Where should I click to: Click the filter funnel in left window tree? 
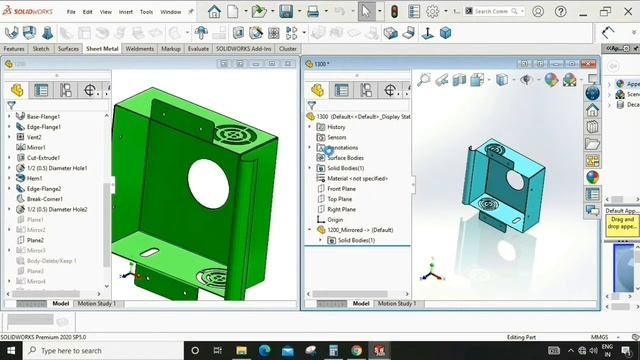pyautogui.click(x=11, y=106)
